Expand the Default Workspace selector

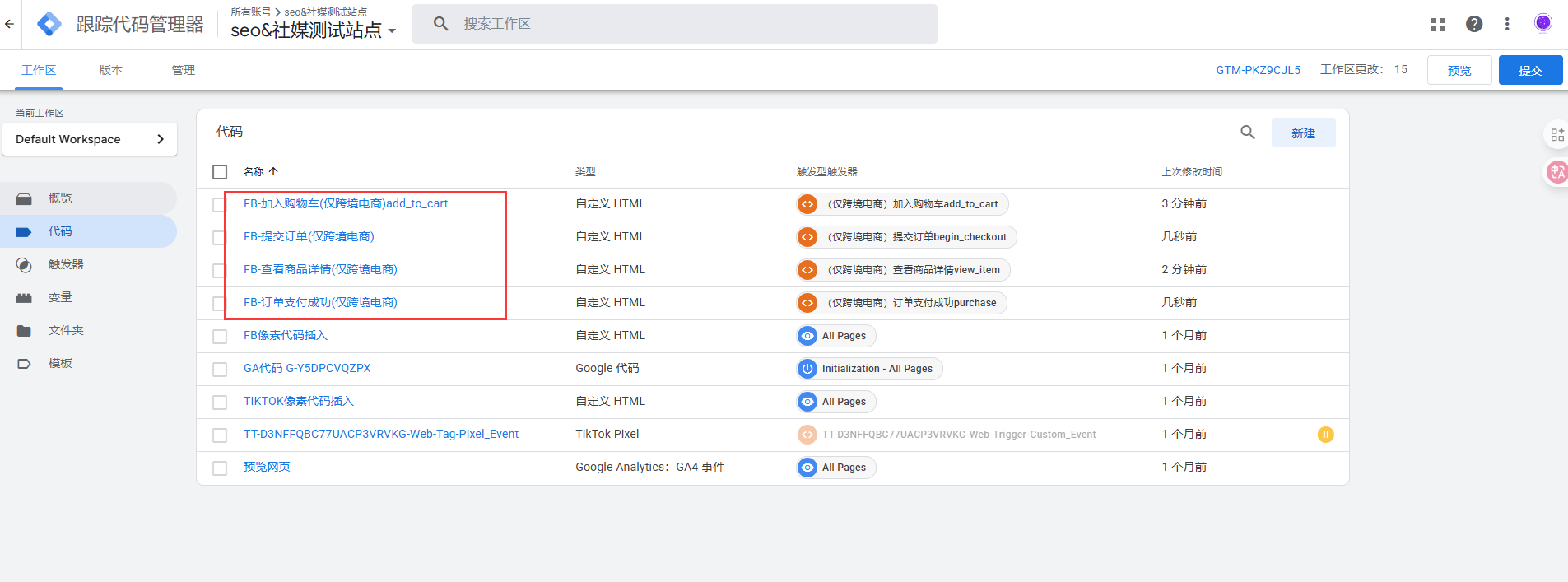pyautogui.click(x=90, y=139)
